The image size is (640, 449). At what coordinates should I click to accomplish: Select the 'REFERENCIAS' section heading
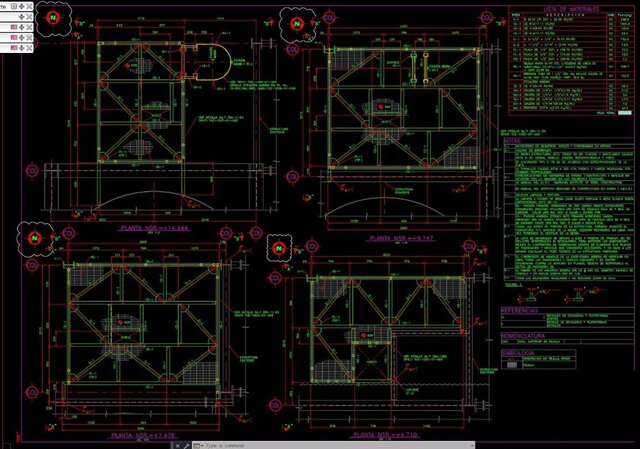(520, 311)
